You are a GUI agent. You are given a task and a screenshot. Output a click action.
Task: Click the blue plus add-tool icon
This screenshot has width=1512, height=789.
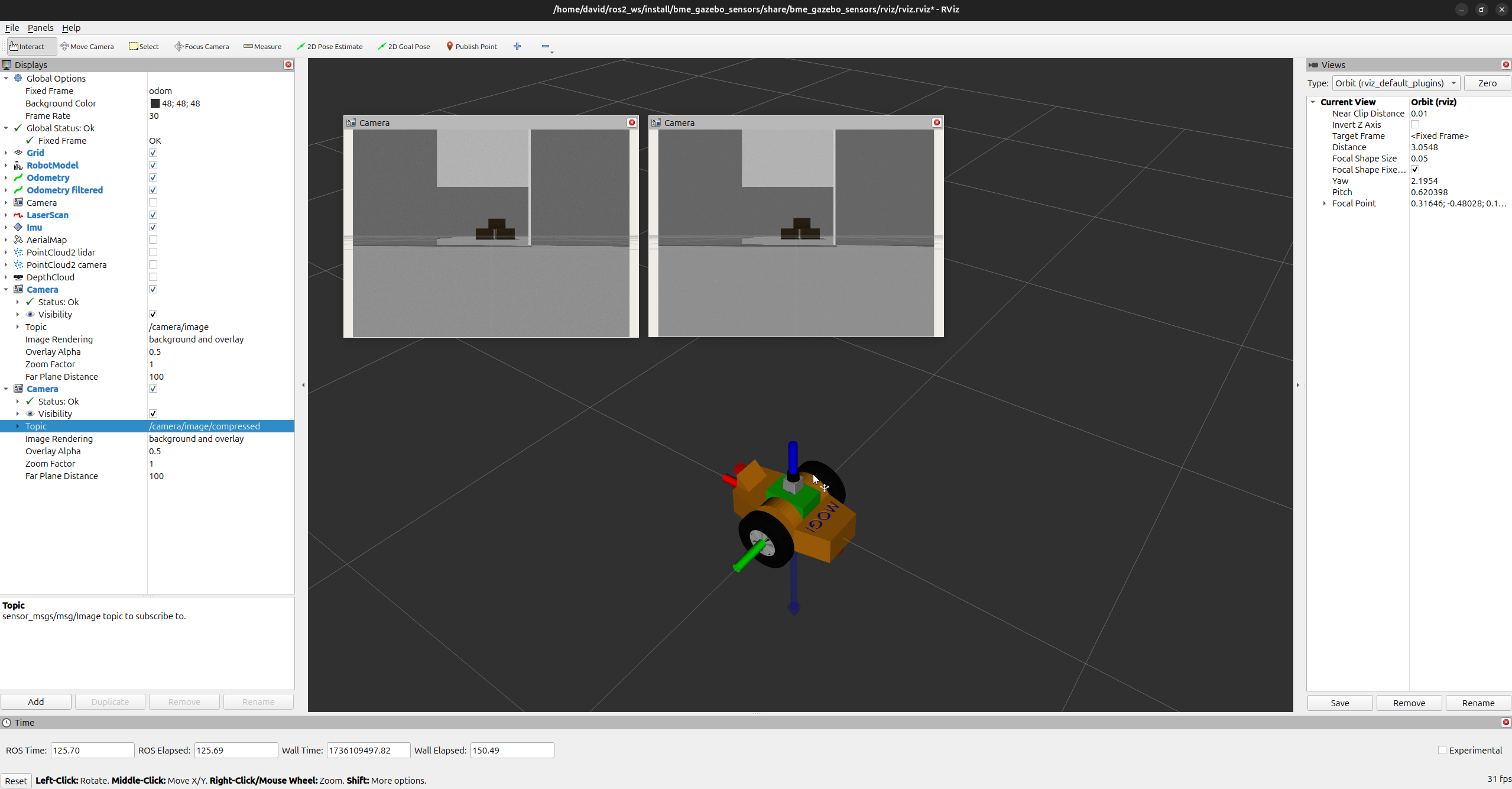pos(517,46)
